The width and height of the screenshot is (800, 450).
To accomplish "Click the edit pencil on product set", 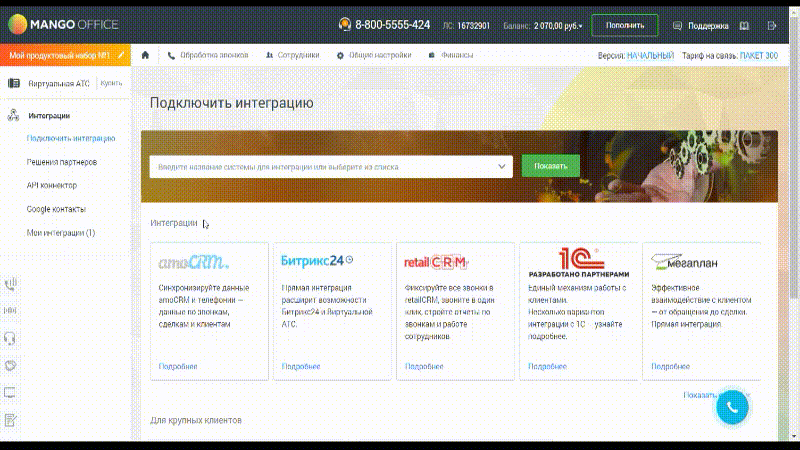I will tap(121, 55).
